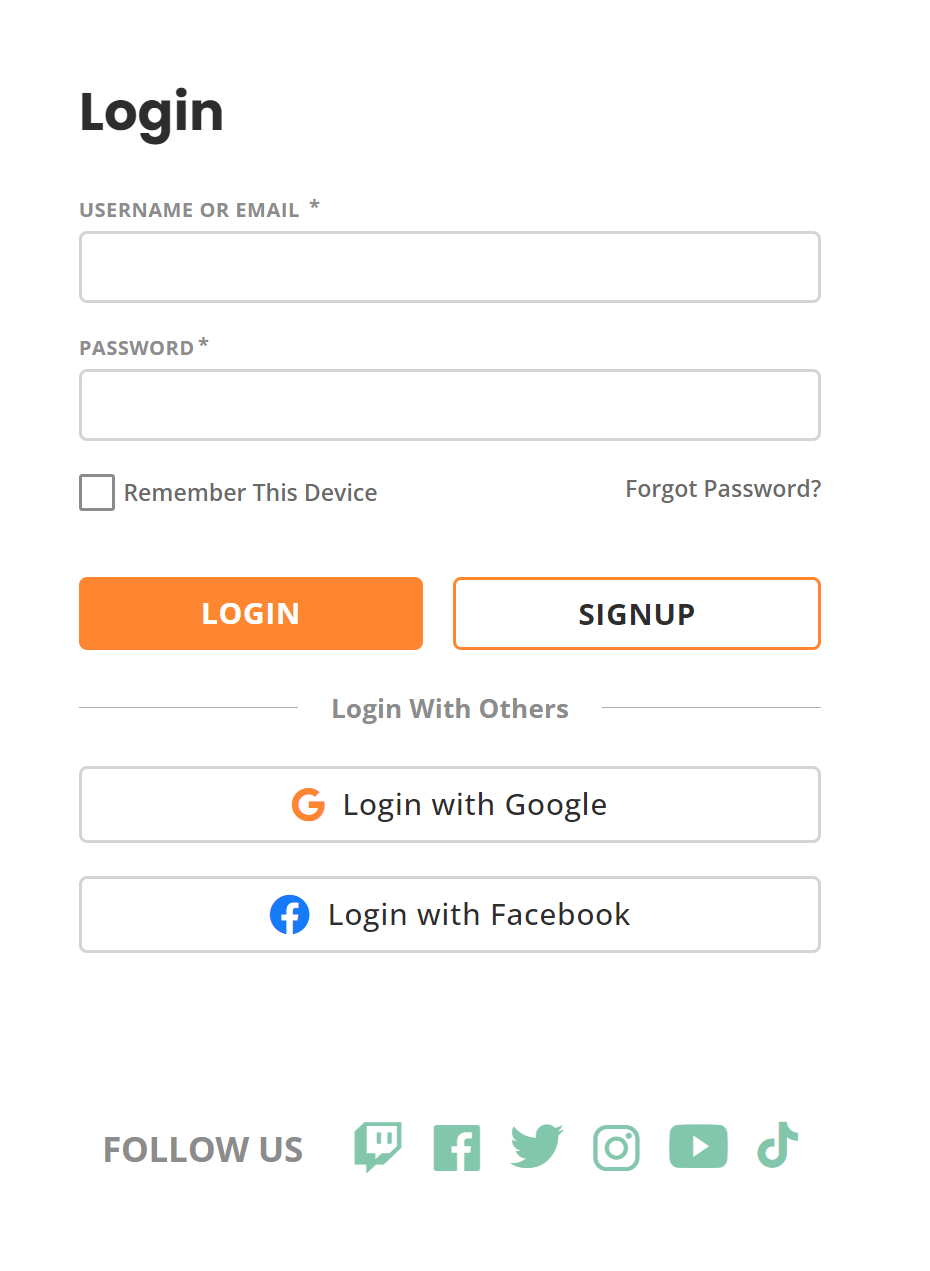Click the TikTok note icon
The width and height of the screenshot is (930, 1271).
pyautogui.click(x=777, y=1145)
